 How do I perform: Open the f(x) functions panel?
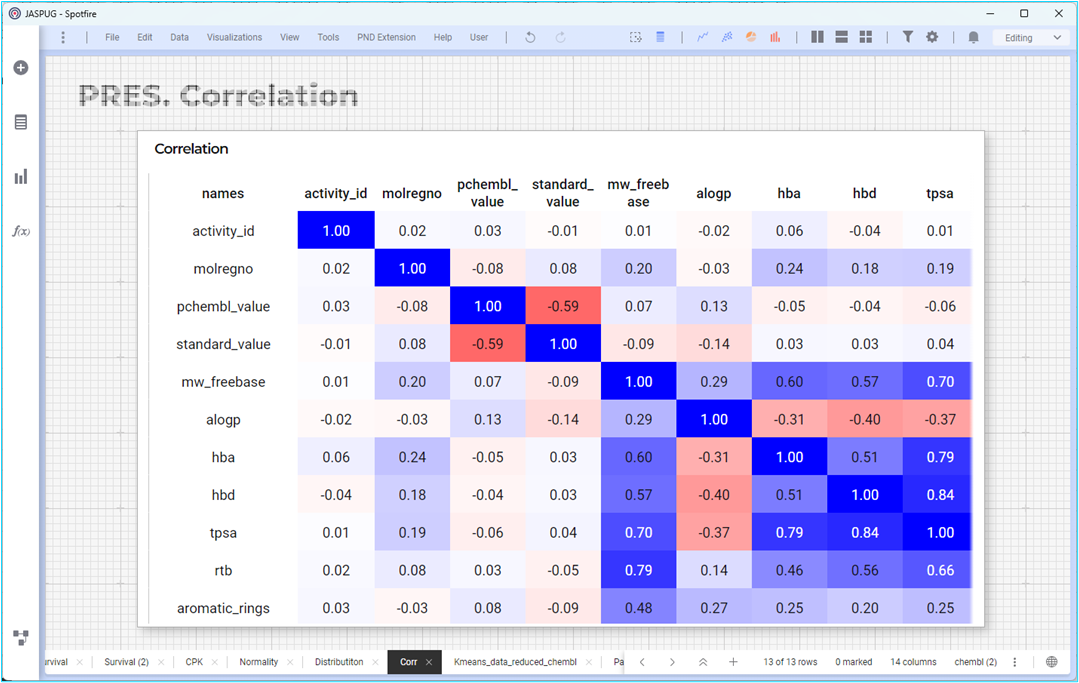(x=21, y=231)
